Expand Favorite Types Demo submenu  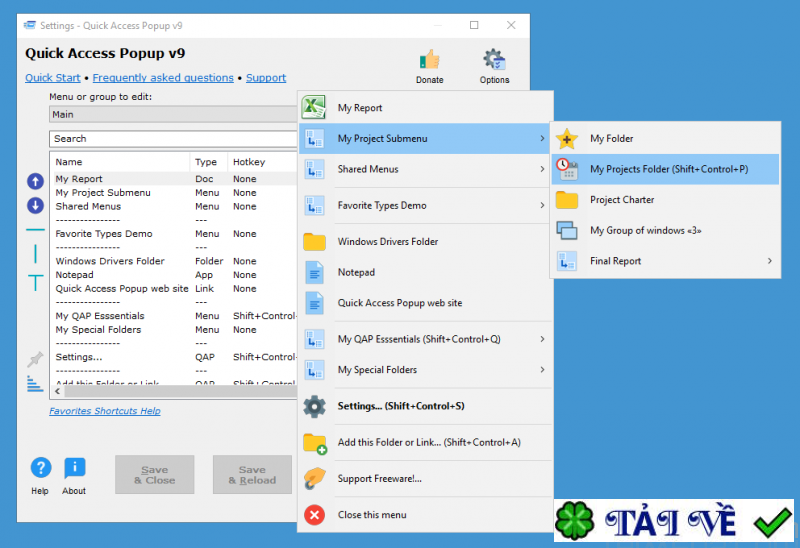pos(542,205)
